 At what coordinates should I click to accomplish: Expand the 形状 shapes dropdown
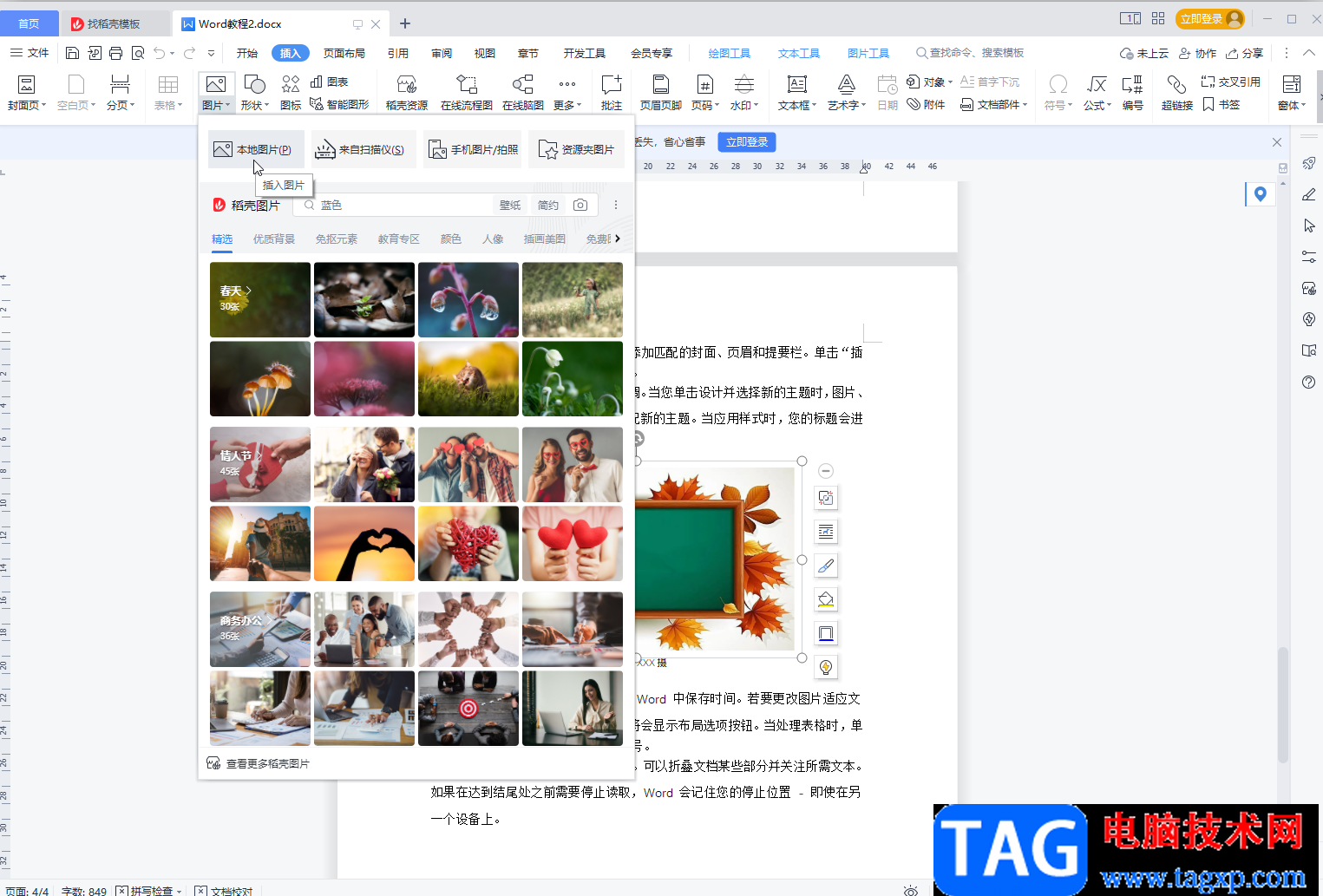[x=254, y=105]
